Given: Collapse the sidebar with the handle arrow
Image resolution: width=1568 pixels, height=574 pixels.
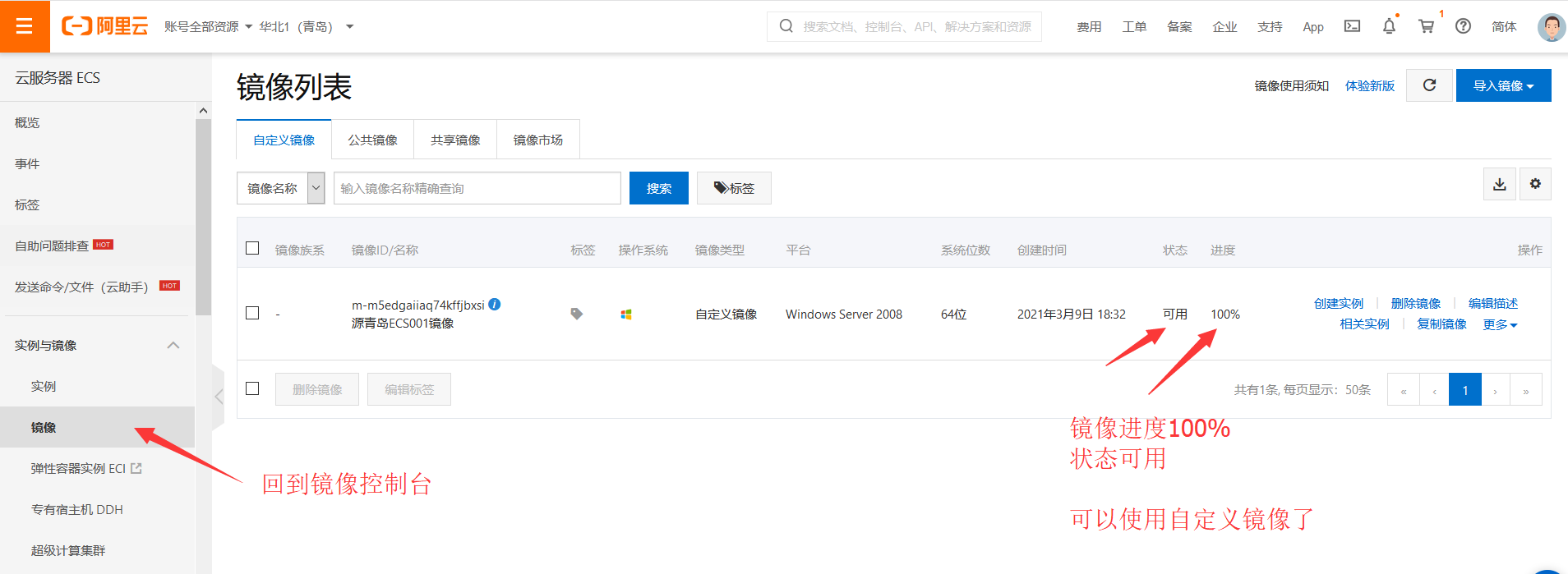Looking at the screenshot, I should point(219,397).
